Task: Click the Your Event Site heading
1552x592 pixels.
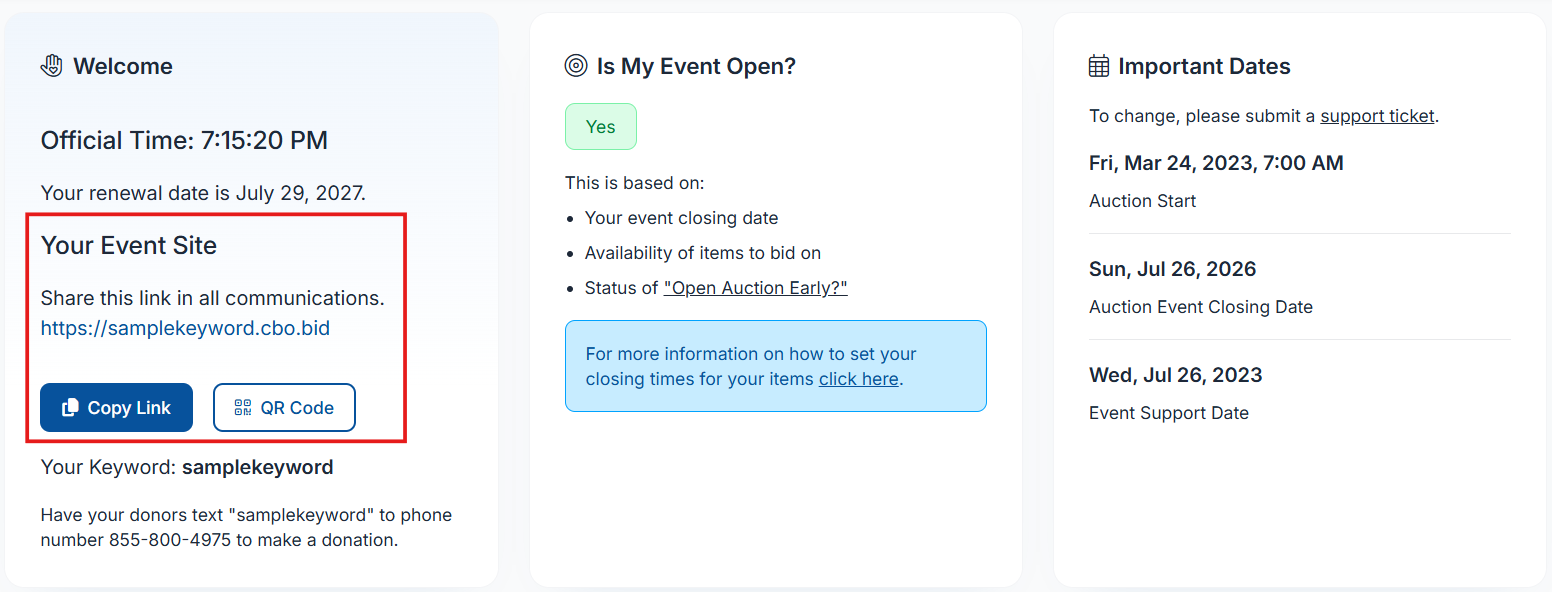Action: (129, 246)
